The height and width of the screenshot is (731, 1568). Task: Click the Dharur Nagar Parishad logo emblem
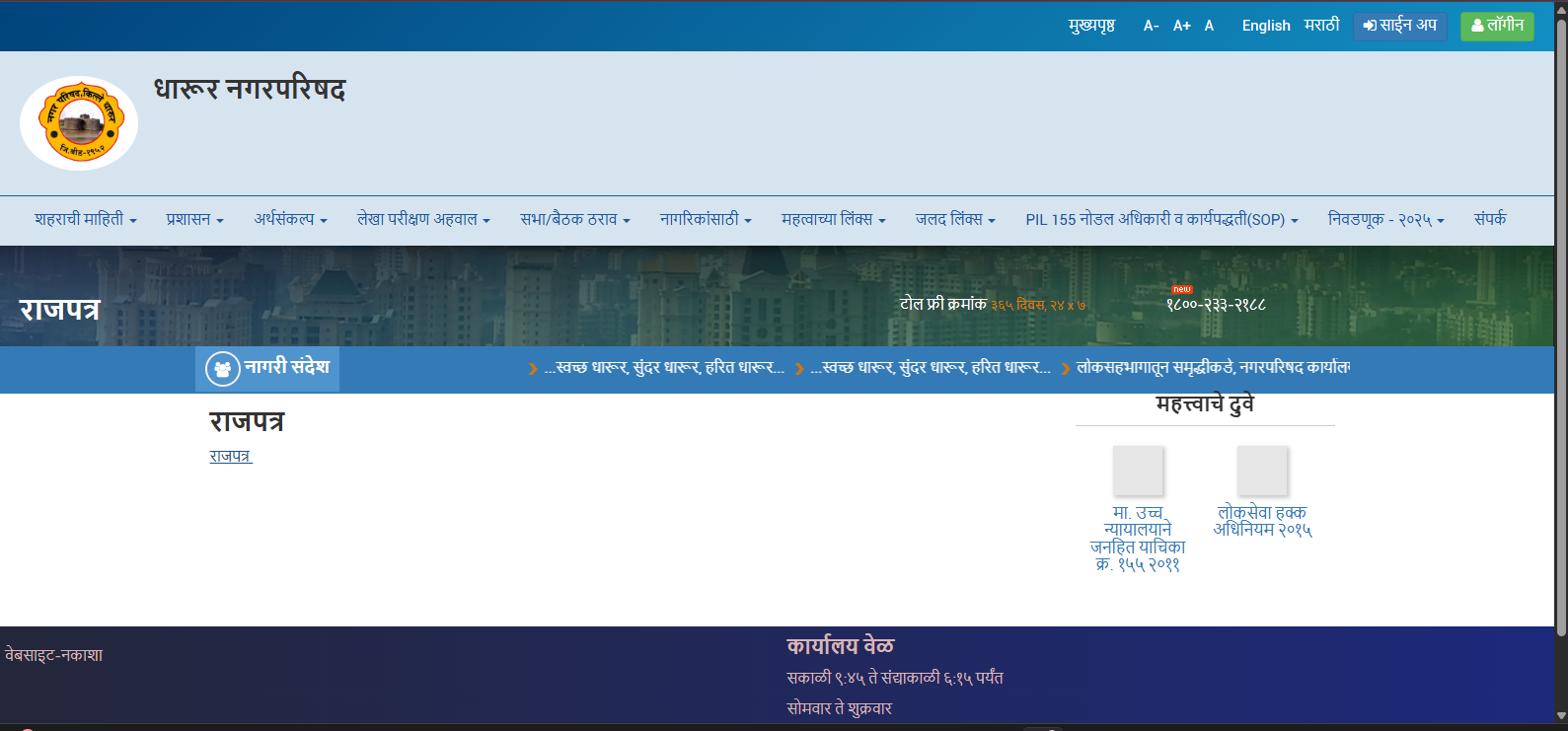coord(79,123)
